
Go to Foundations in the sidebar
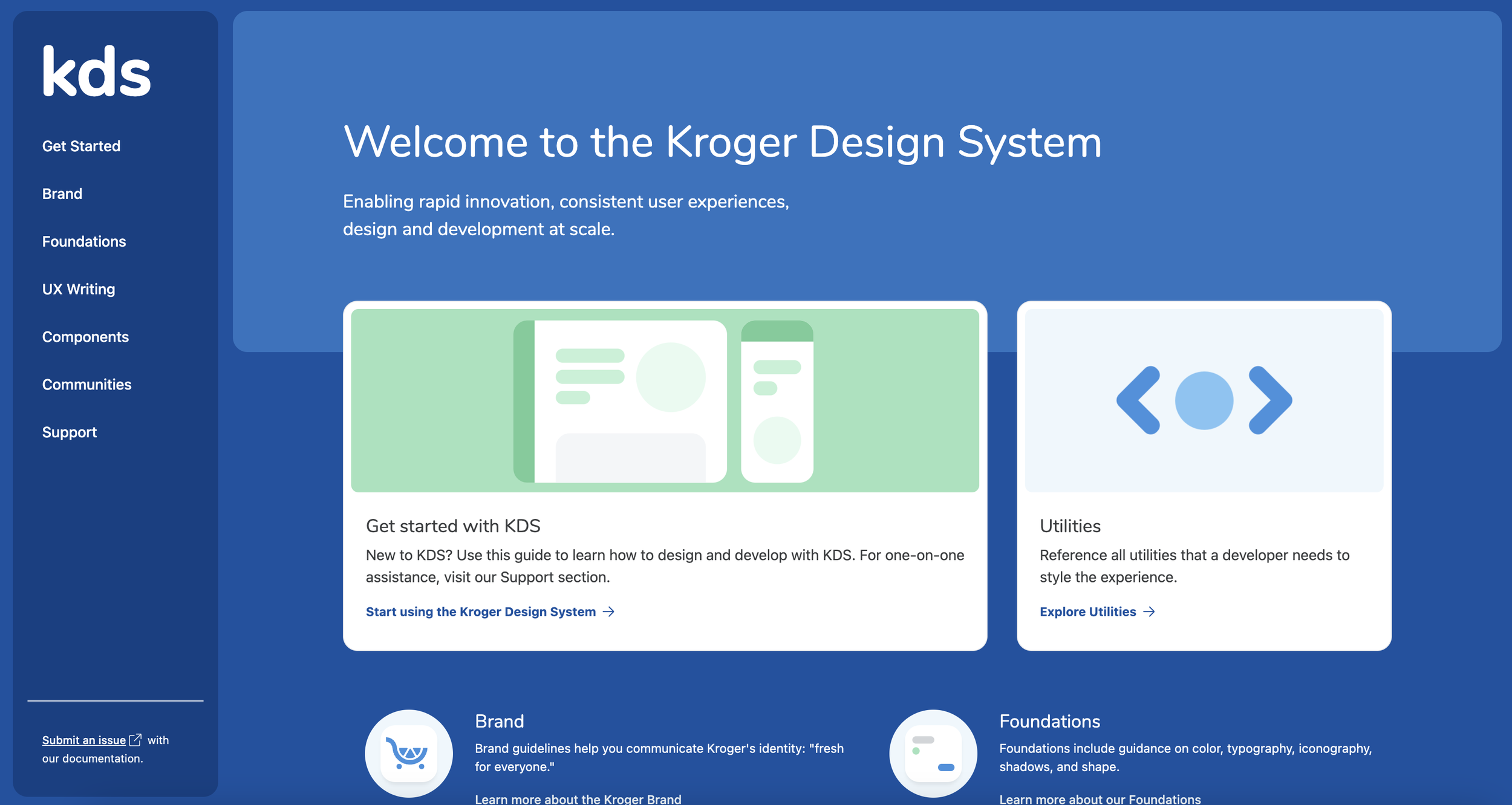click(84, 241)
